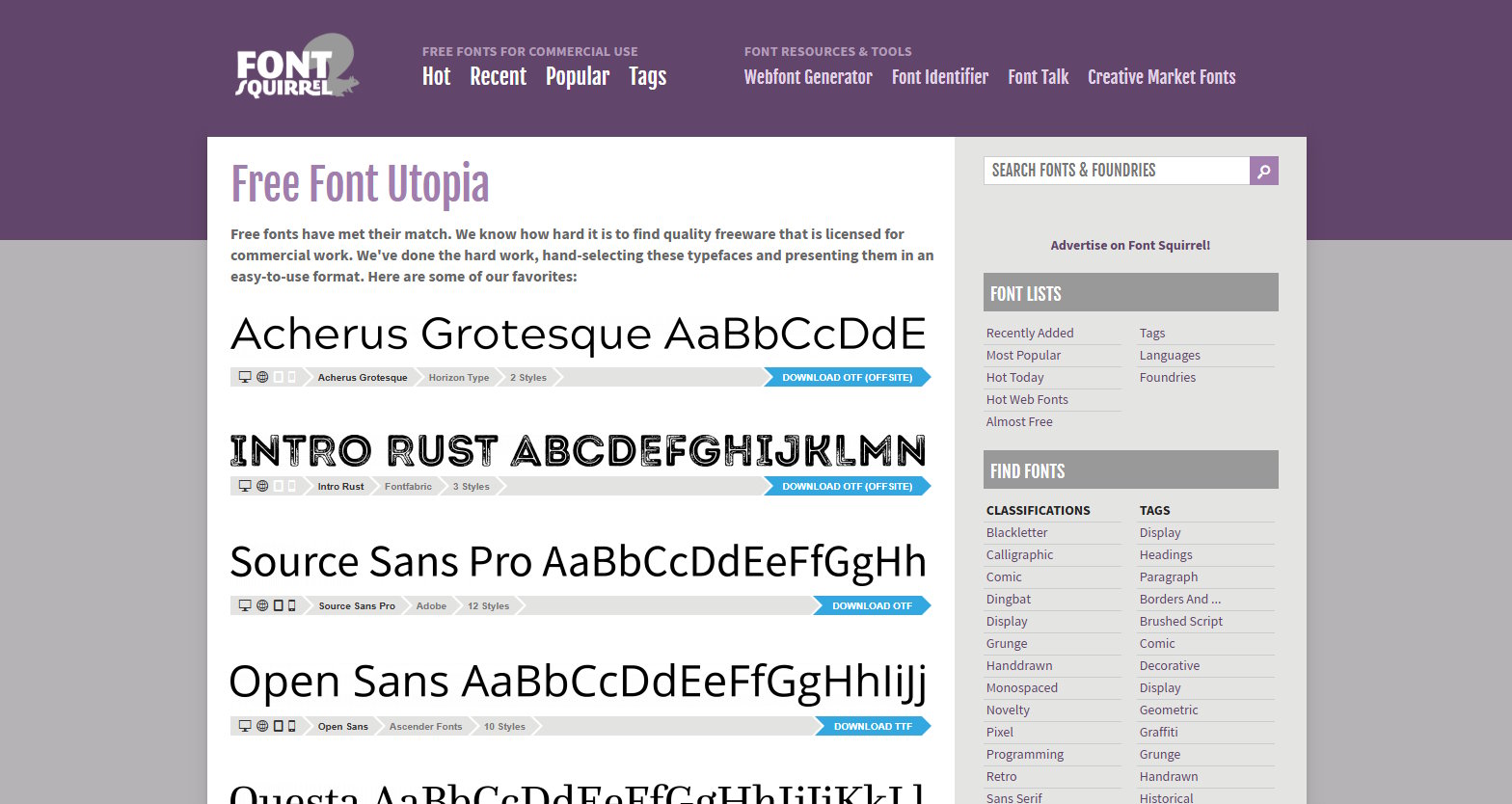Focus the Search Fonts & Foundries field

pos(1117,171)
